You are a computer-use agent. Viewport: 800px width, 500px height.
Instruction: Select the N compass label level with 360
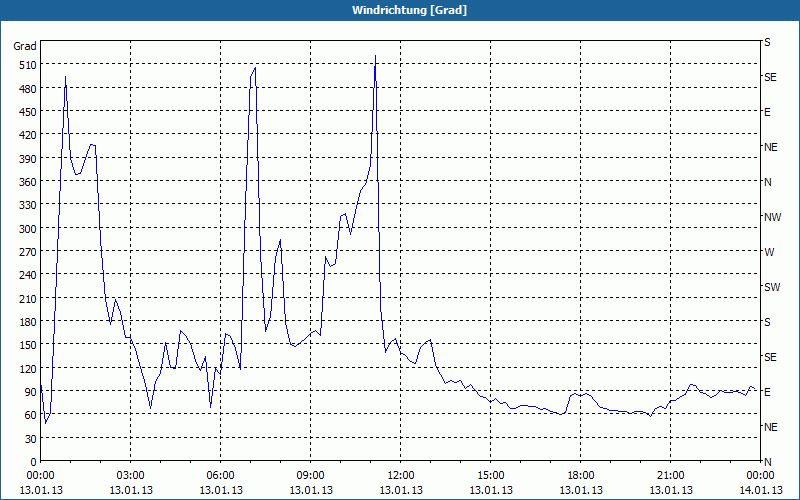tap(767, 182)
